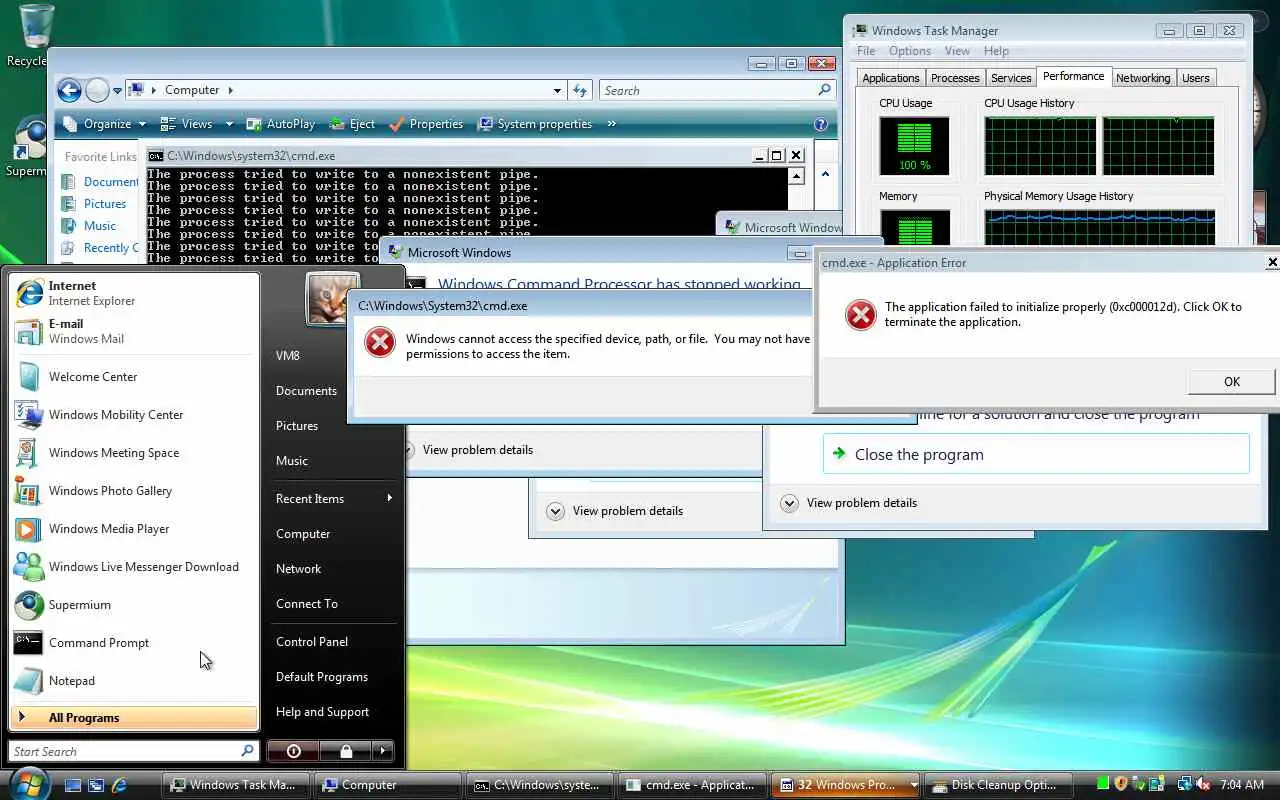The height and width of the screenshot is (800, 1280).
Task: Open the address bar history dropdown
Action: 557,91
